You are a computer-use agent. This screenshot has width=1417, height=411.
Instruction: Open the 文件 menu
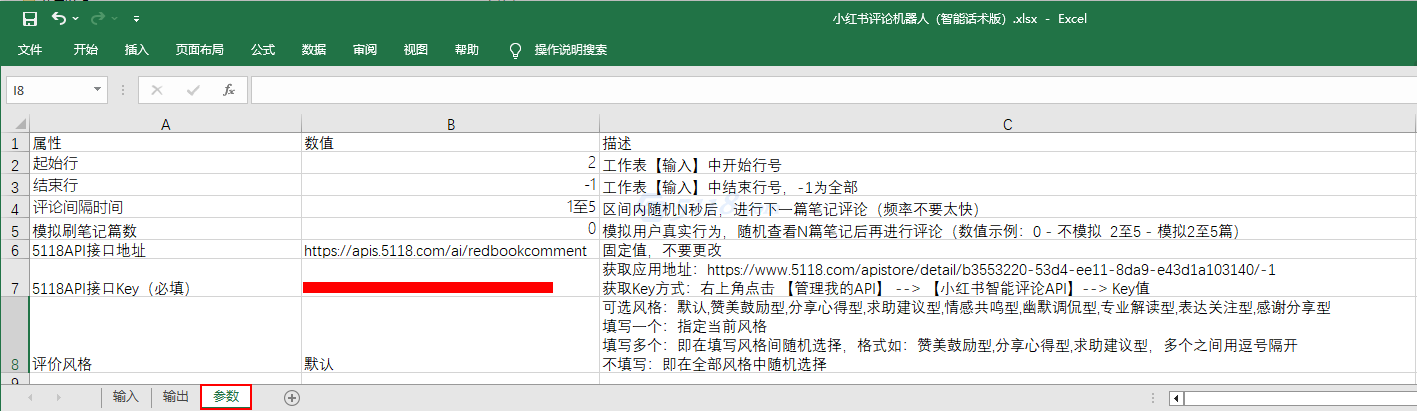30,50
